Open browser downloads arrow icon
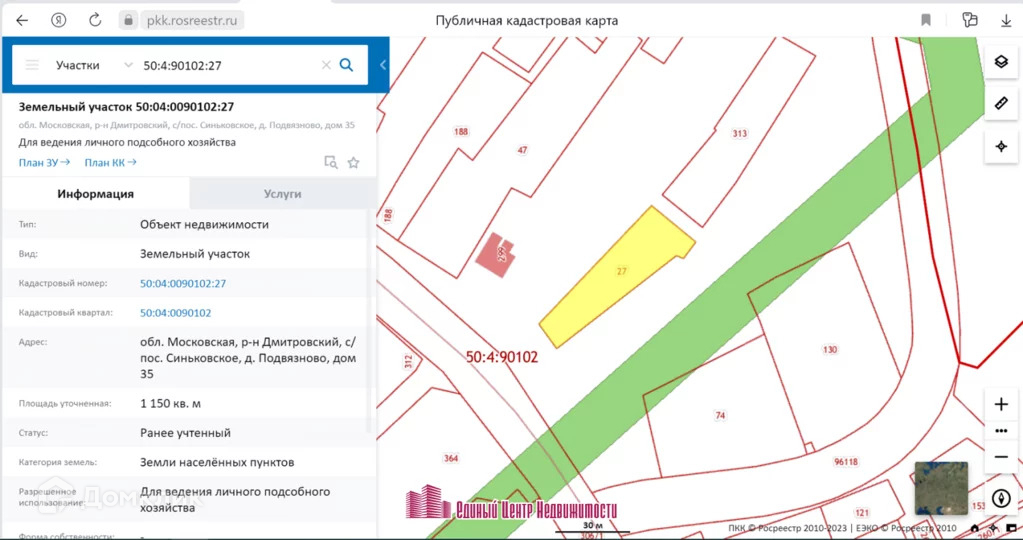Image resolution: width=1023 pixels, height=540 pixels. pos(1005,21)
